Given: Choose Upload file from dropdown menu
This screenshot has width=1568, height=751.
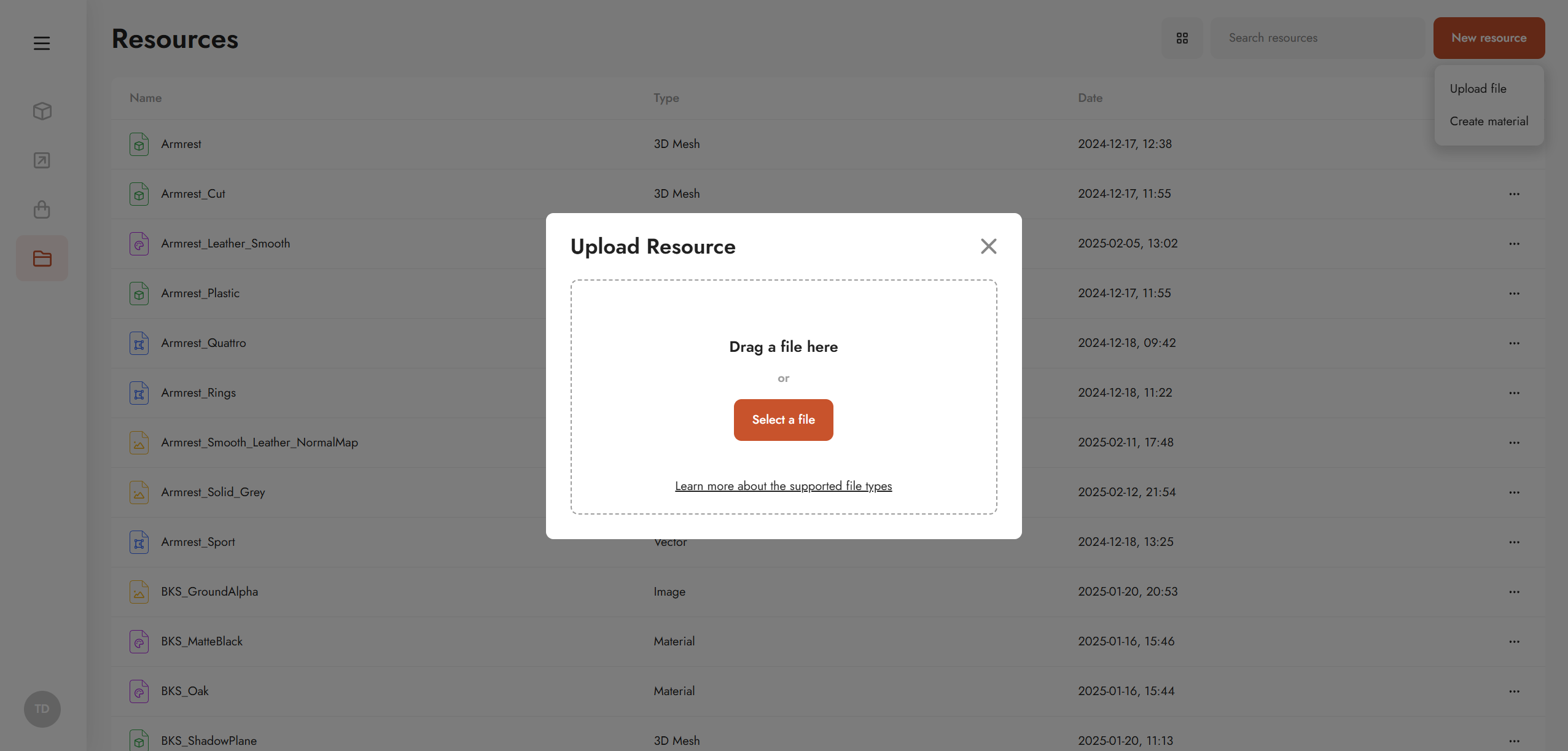Looking at the screenshot, I should 1478,88.
